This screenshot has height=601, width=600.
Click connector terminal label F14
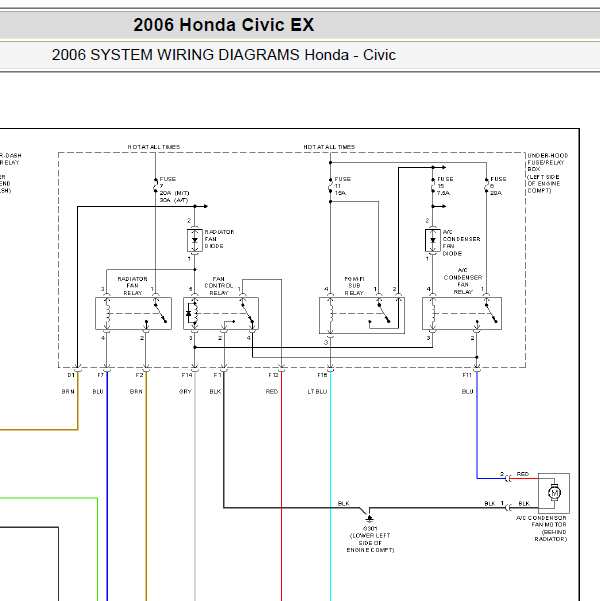(187, 375)
